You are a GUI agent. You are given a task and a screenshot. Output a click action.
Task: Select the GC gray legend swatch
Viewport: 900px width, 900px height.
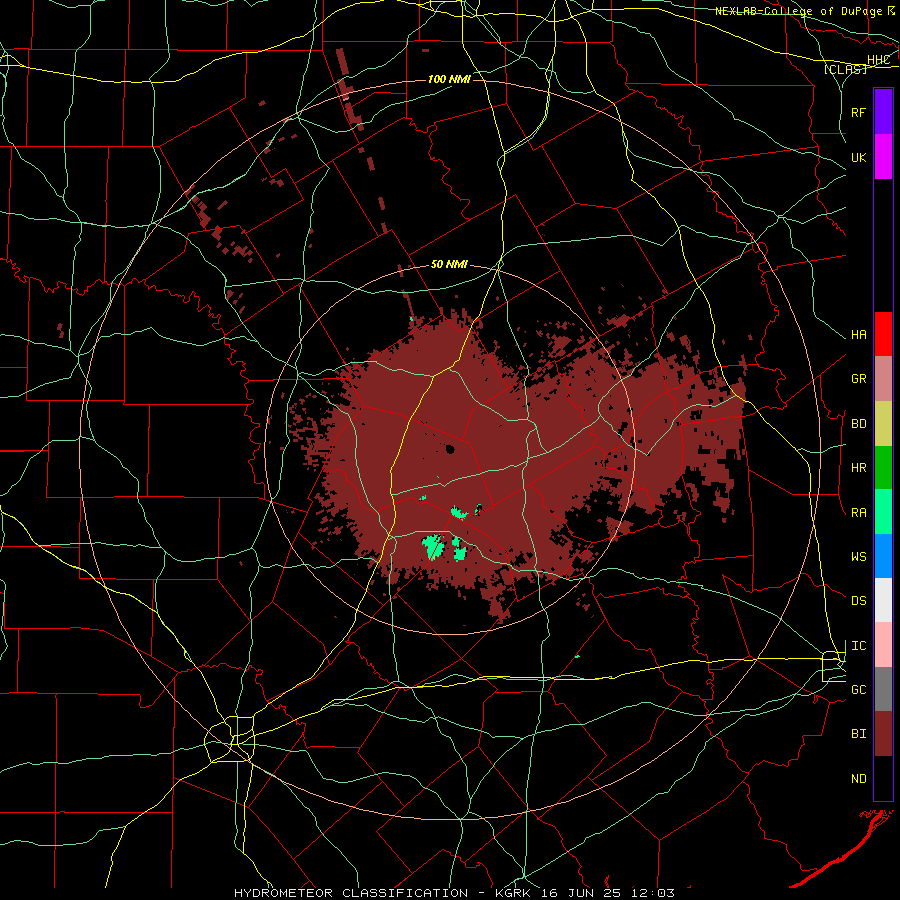click(x=883, y=689)
